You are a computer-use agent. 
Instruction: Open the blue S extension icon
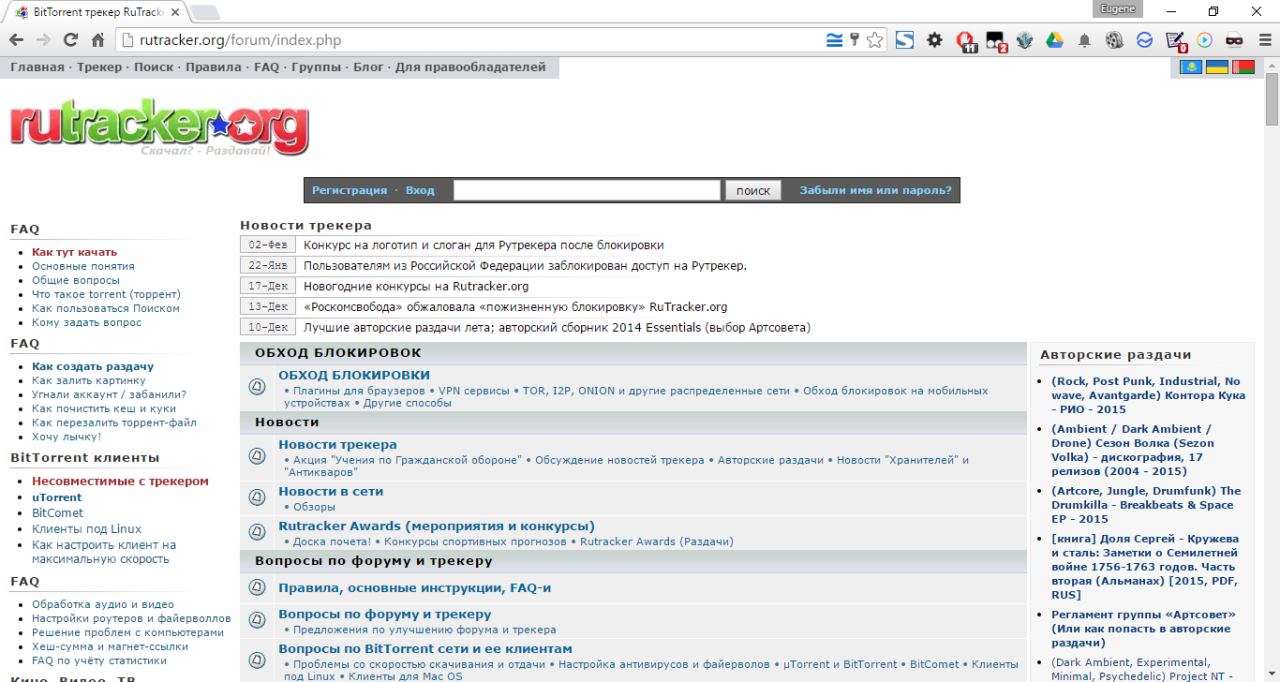[904, 40]
